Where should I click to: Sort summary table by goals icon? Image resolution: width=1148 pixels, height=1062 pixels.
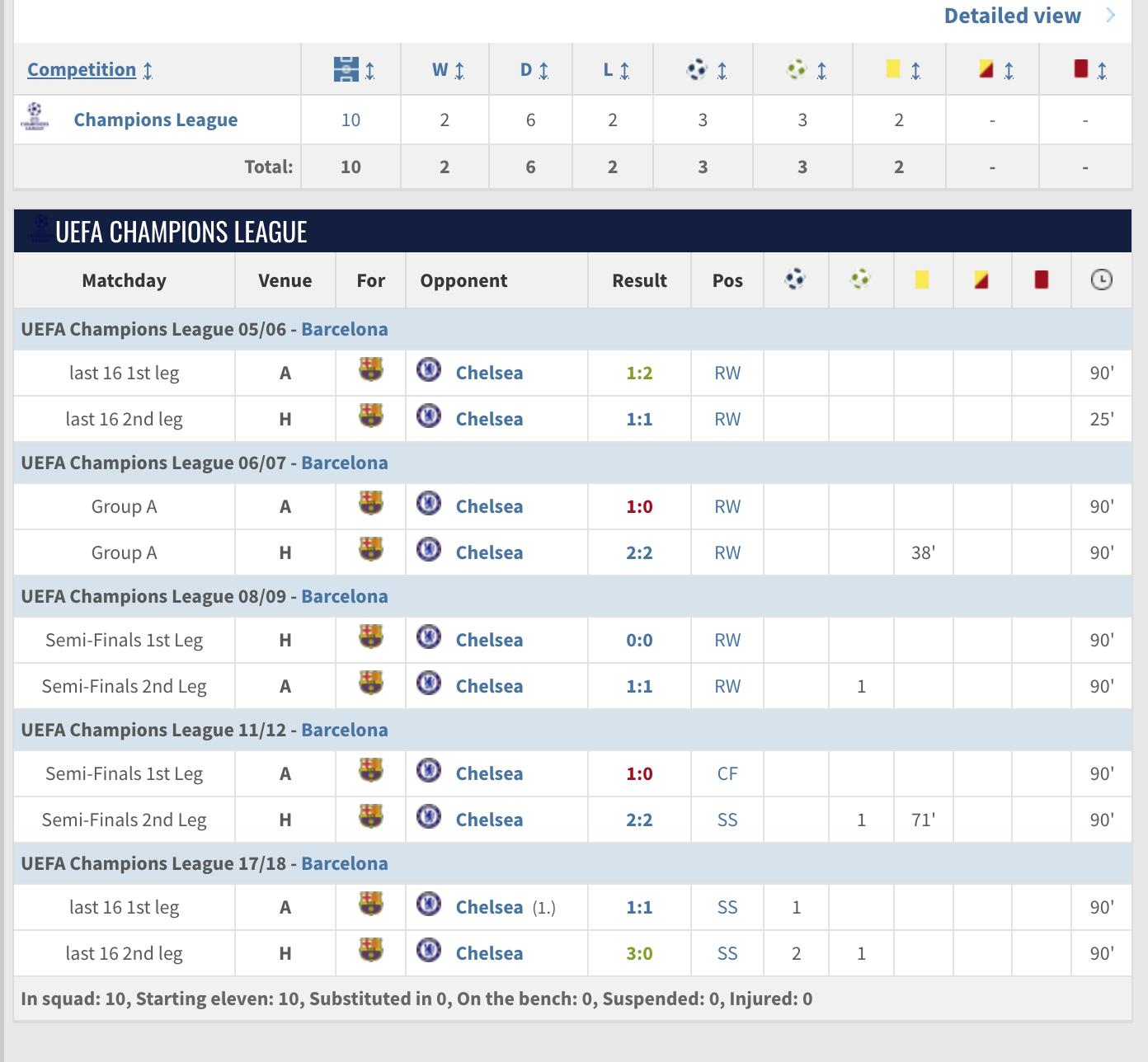[x=698, y=70]
